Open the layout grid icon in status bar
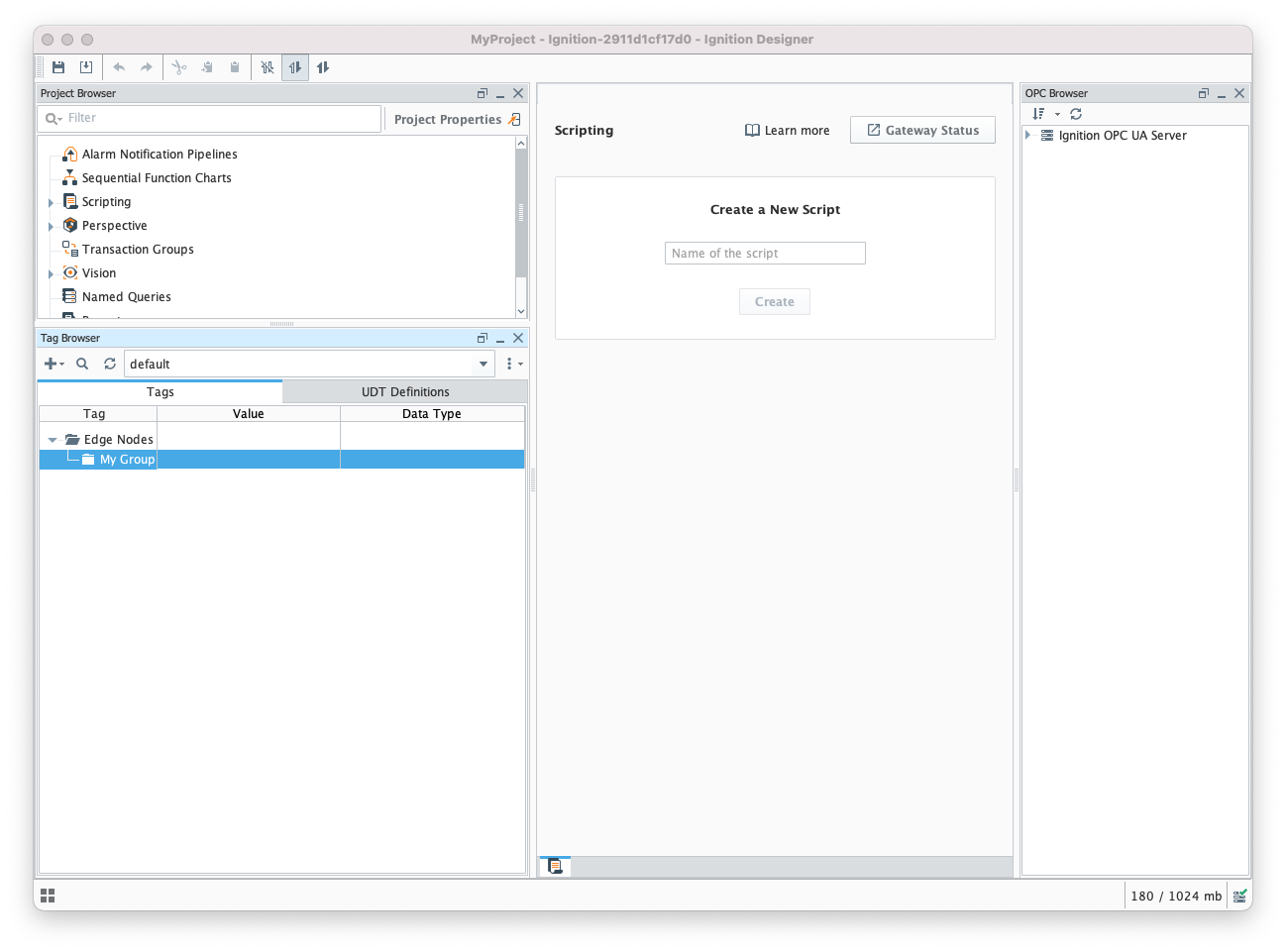 tap(48, 896)
